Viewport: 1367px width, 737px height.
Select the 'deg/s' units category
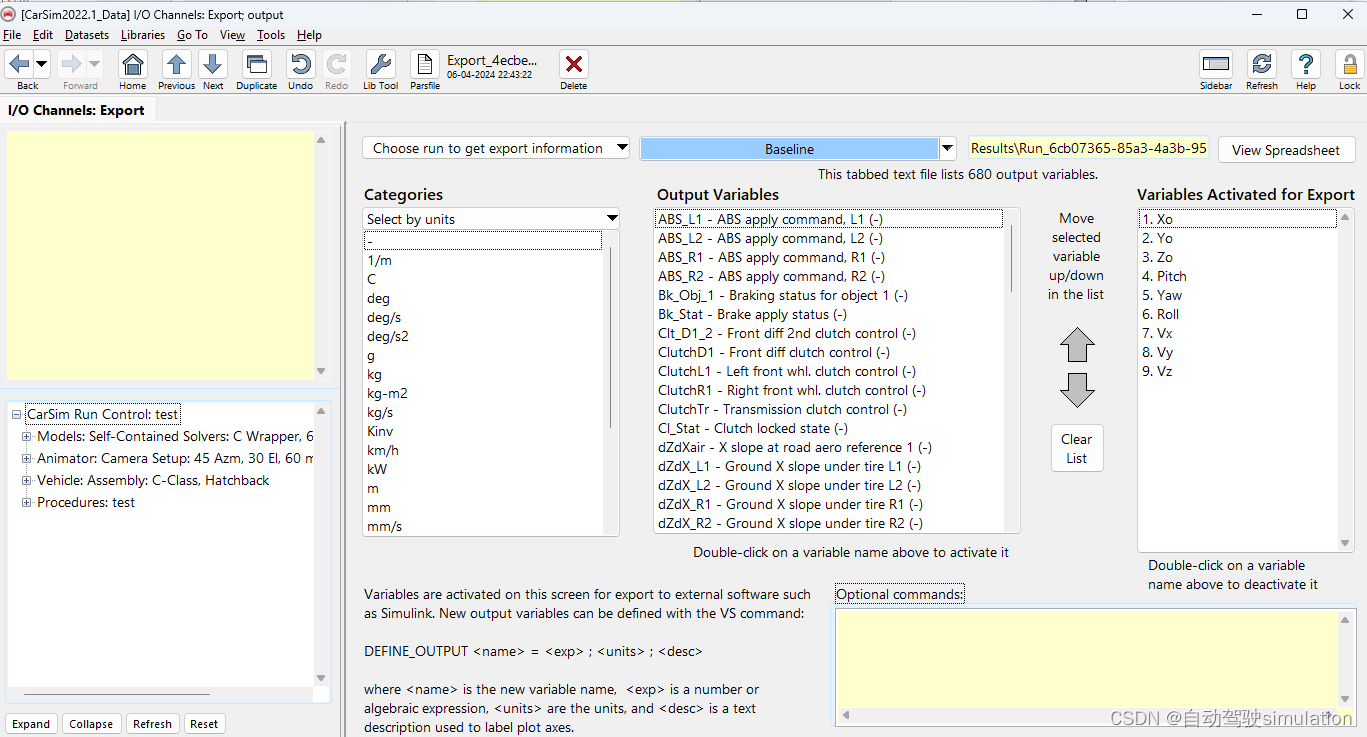coord(383,317)
